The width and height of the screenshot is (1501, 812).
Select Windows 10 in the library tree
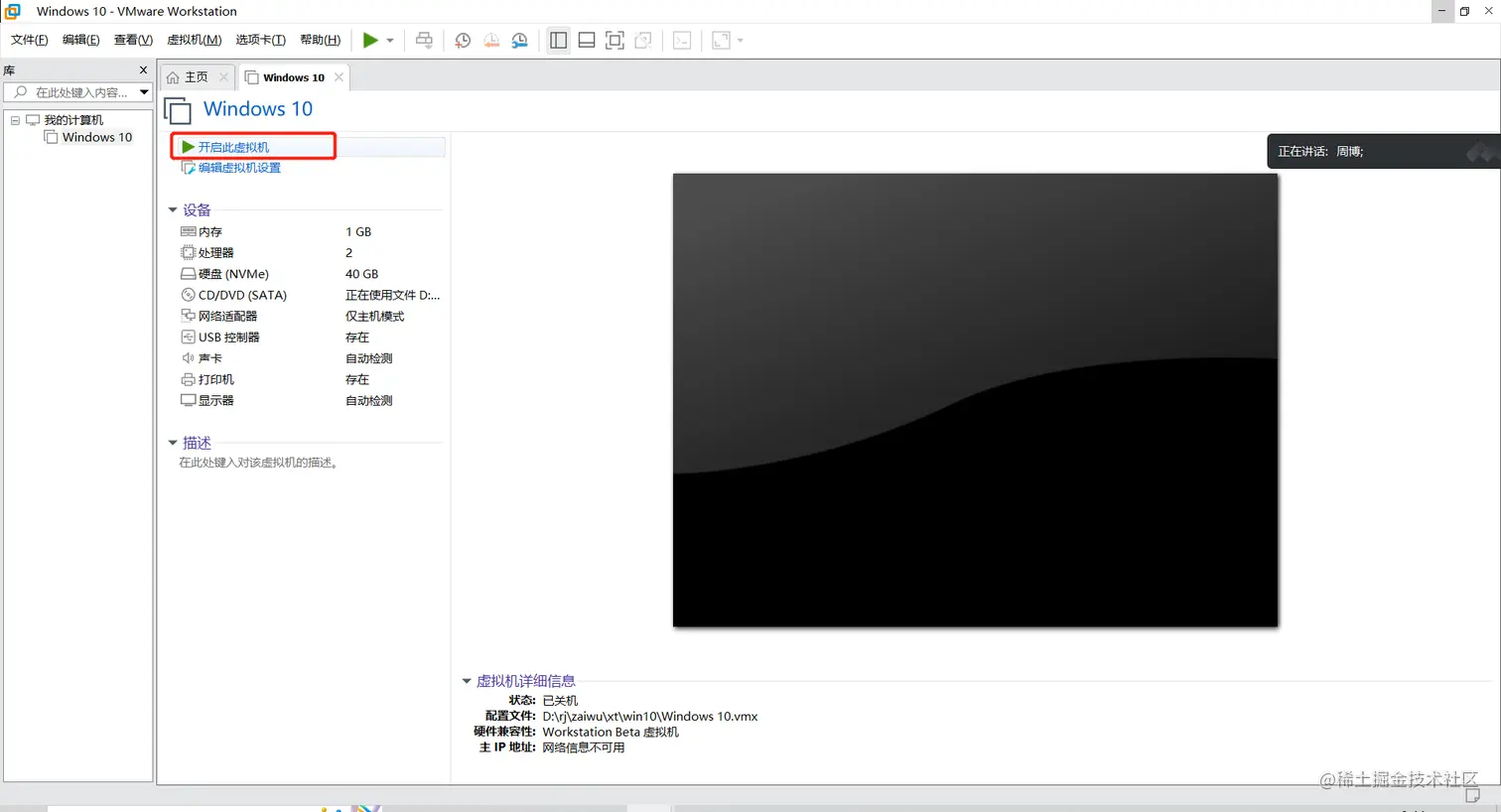coord(97,138)
